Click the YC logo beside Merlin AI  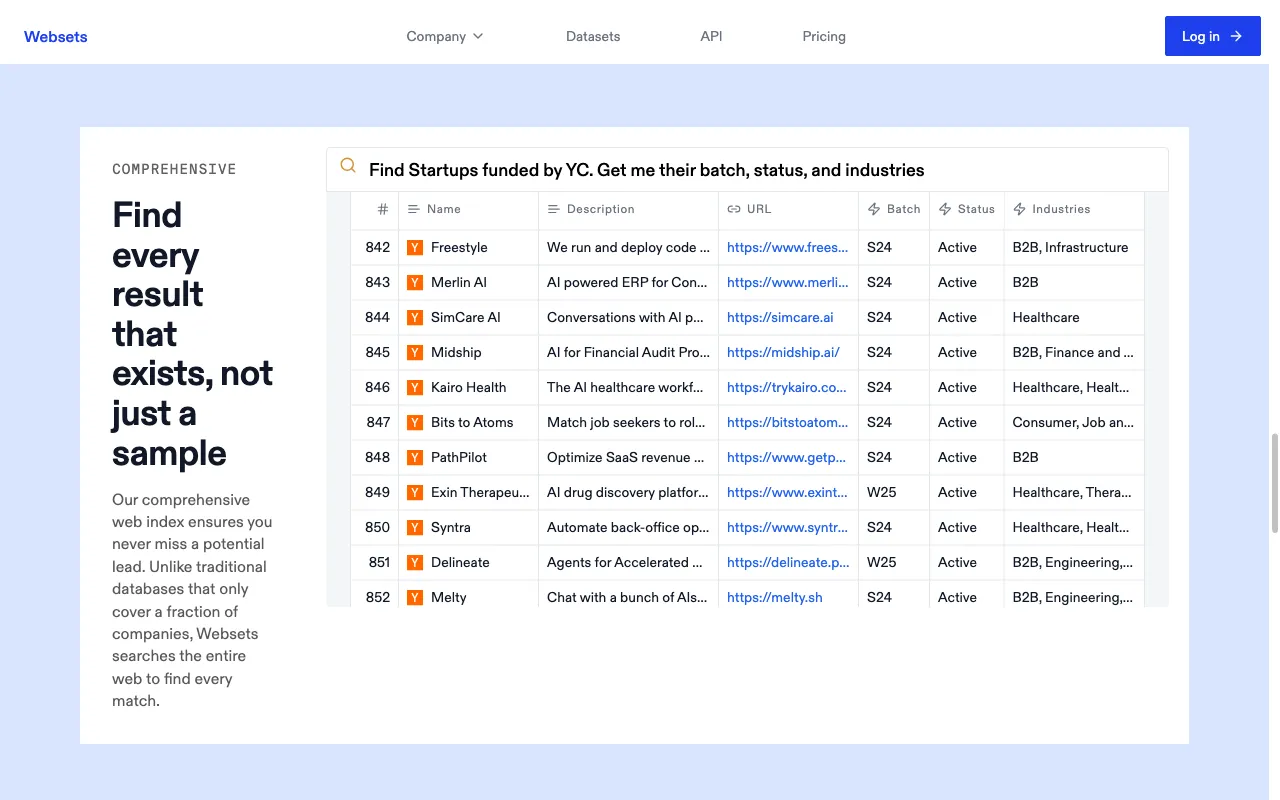[x=415, y=282]
